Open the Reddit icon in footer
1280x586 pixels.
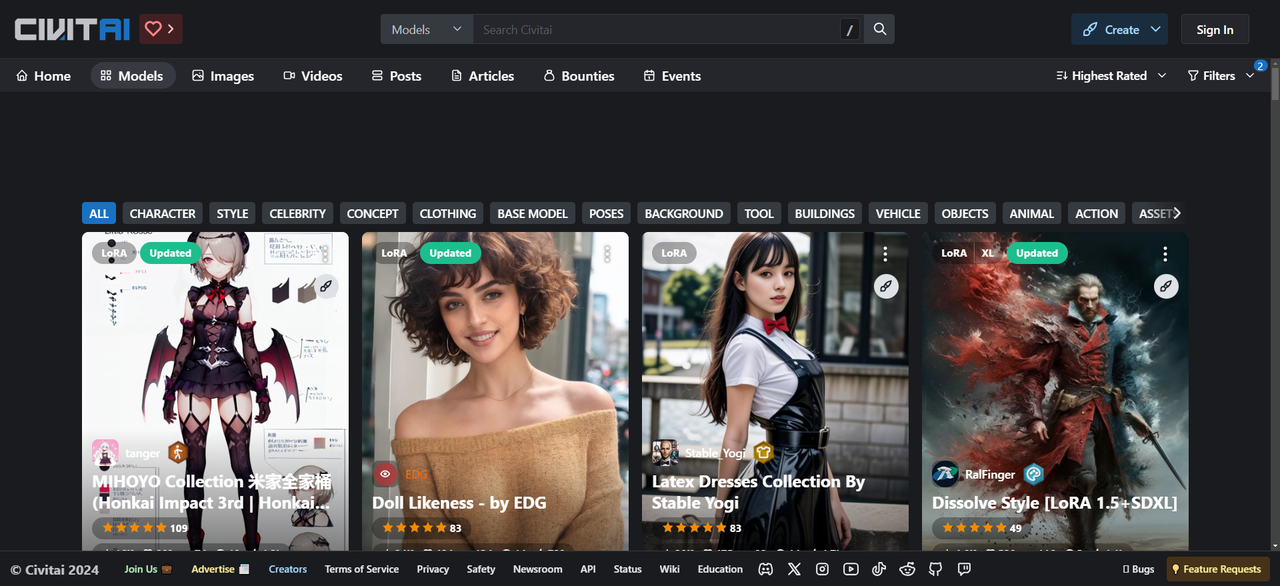point(907,569)
